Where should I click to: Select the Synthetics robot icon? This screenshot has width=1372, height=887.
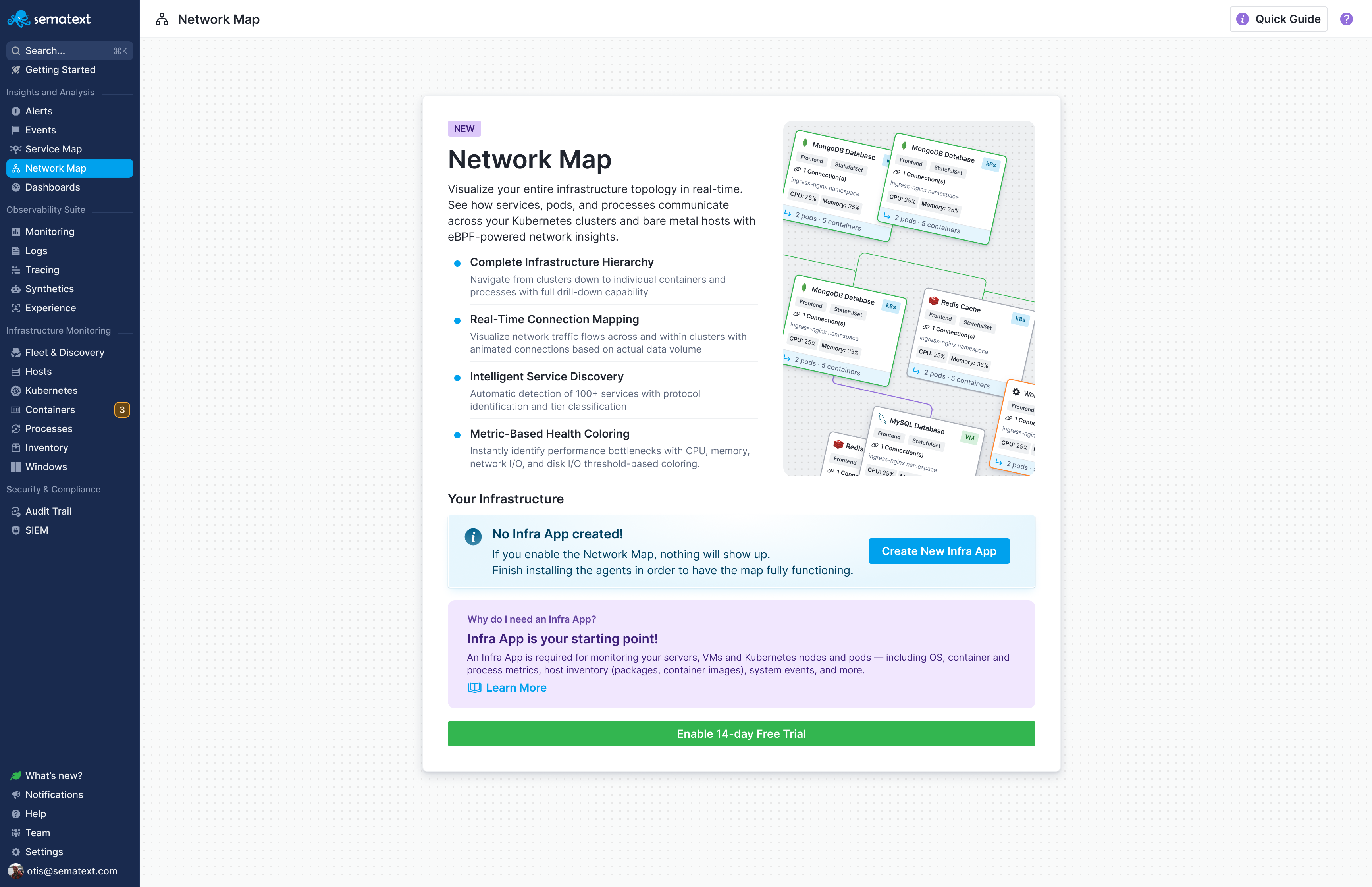coord(15,289)
